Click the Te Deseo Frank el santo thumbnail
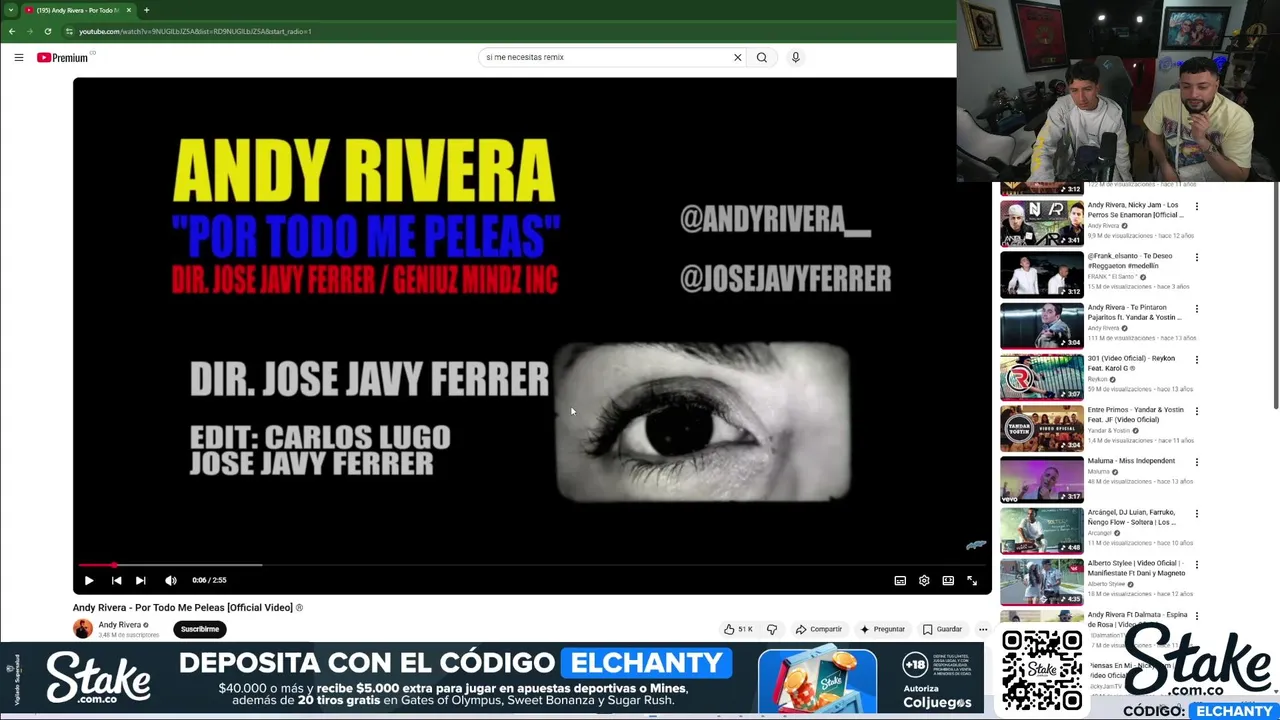Screen dimensions: 1280x720 [1042, 274]
